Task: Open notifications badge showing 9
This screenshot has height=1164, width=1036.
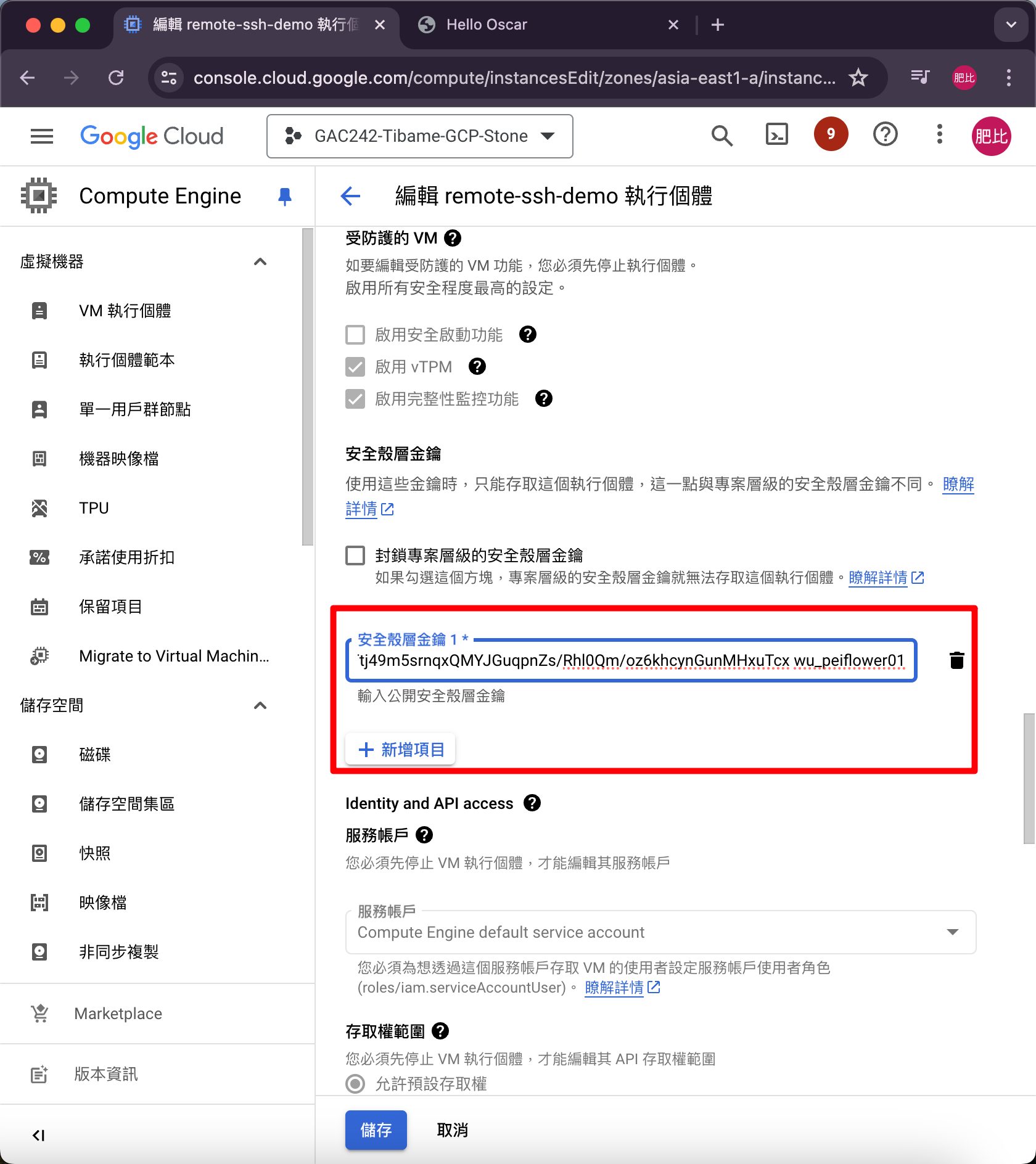Action: [831, 134]
